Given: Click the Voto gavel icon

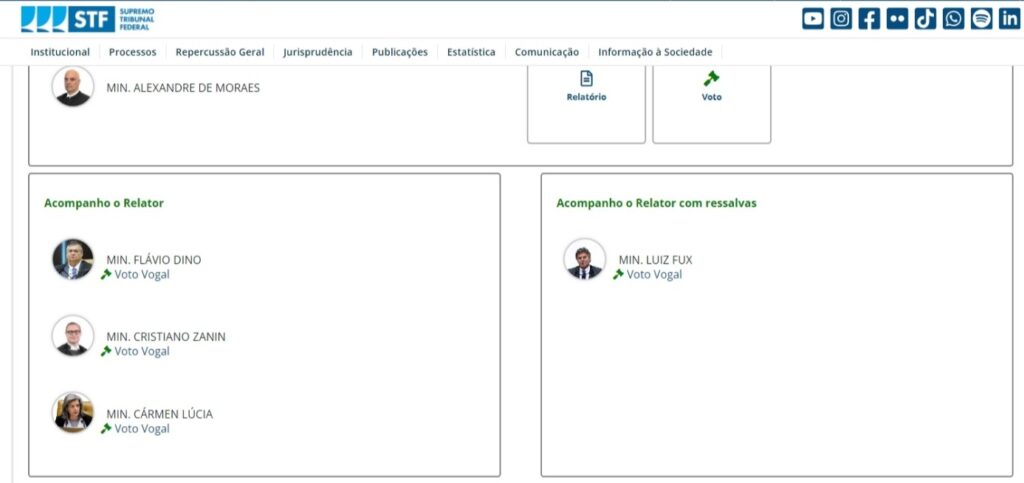Looking at the screenshot, I should tap(711, 78).
